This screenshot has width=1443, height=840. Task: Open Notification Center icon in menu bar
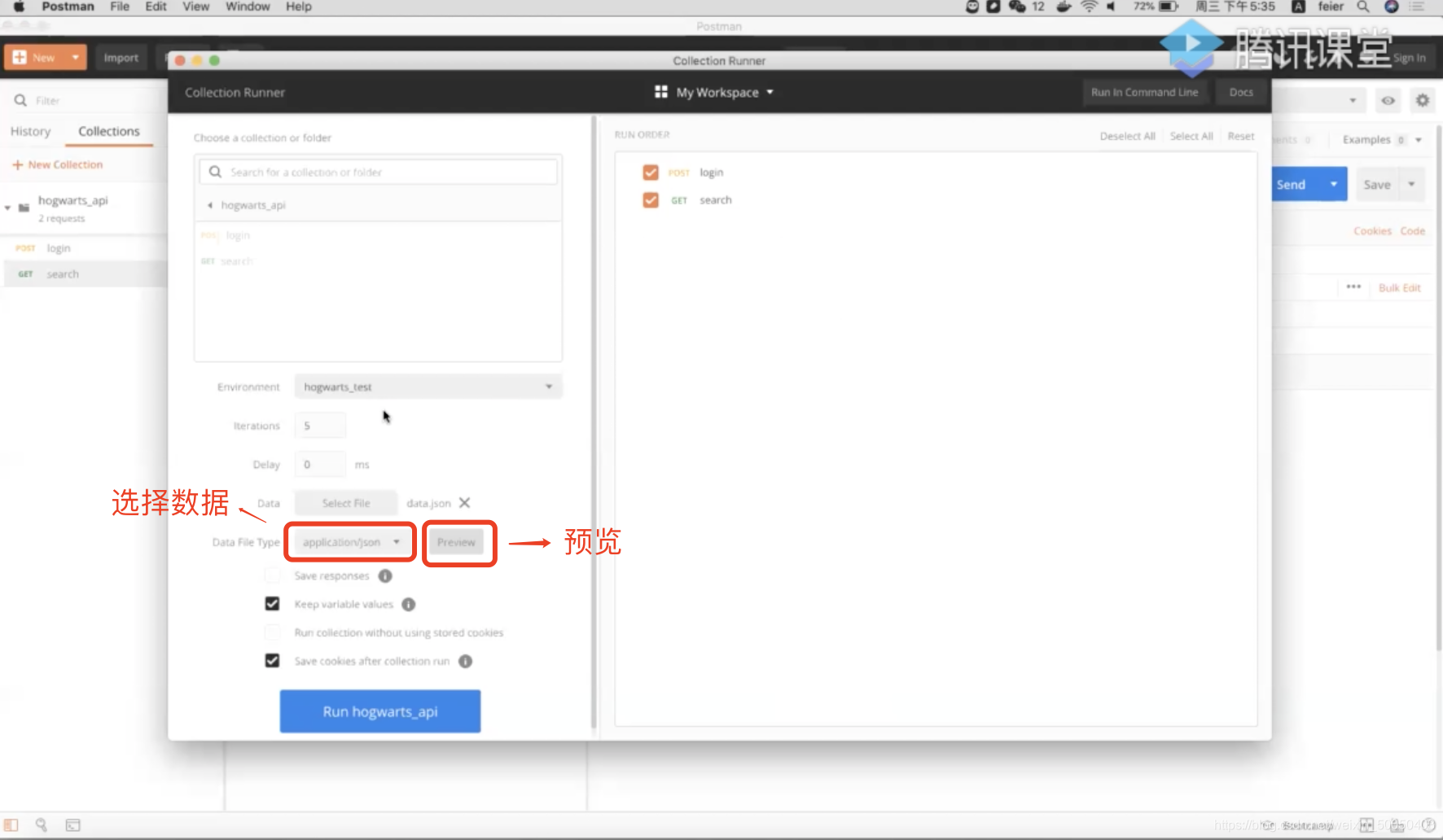(1417, 7)
